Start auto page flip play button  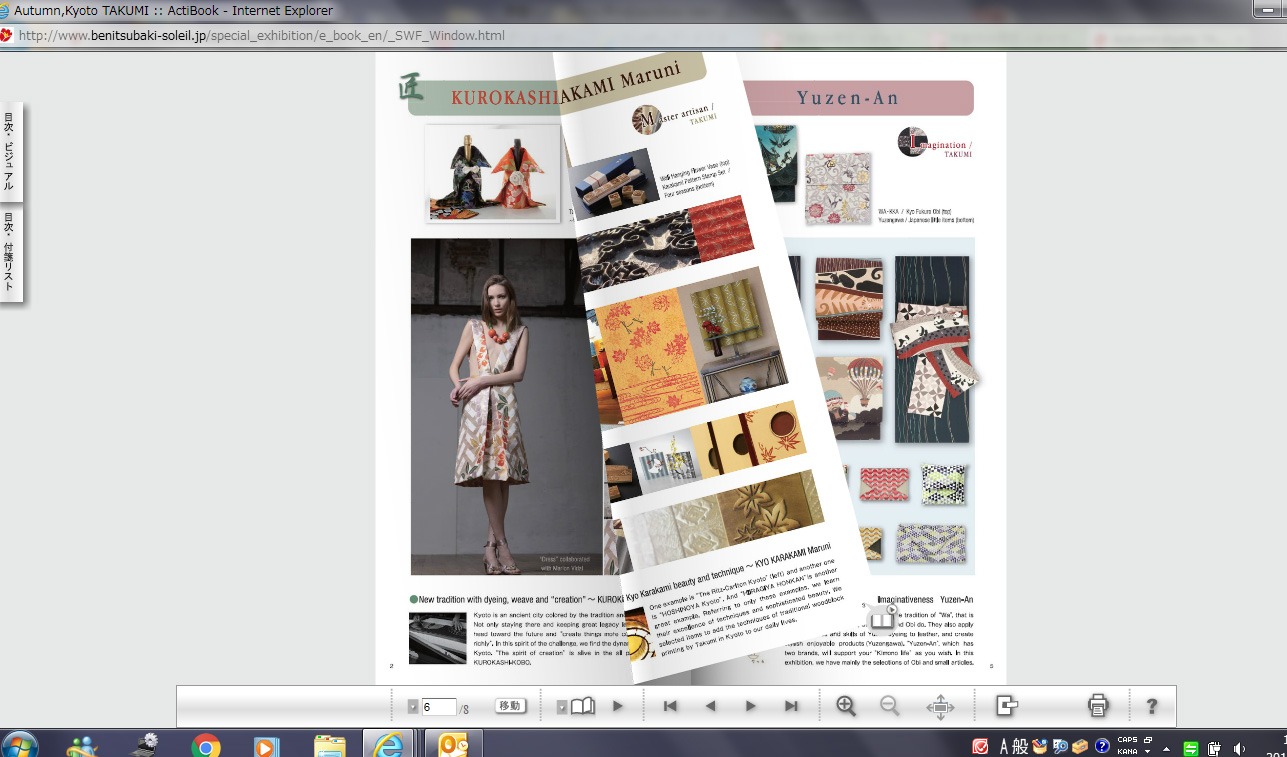point(618,706)
